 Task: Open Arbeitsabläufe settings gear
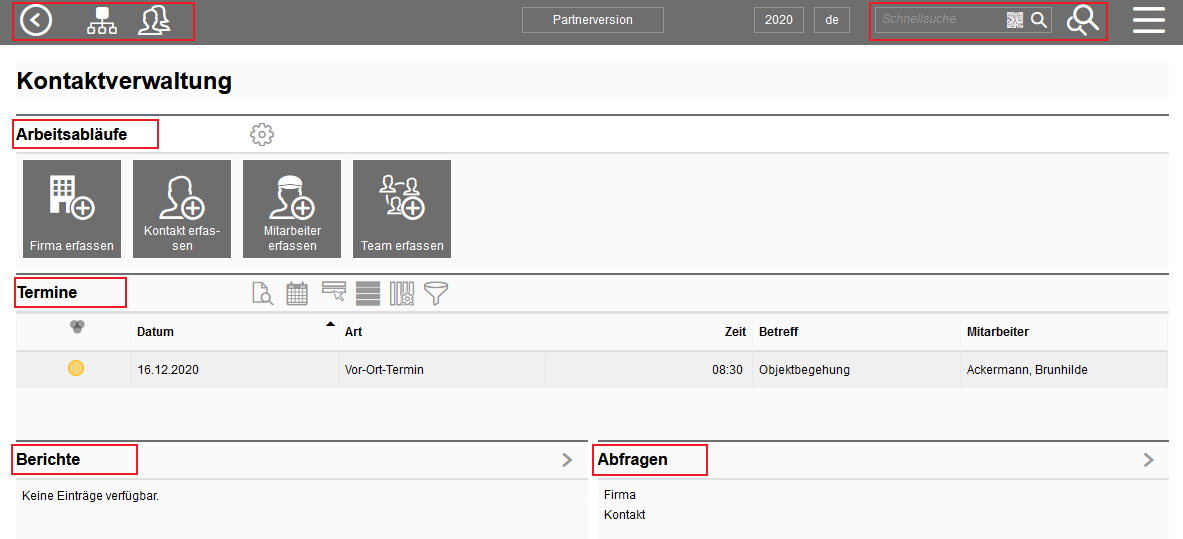tap(262, 134)
